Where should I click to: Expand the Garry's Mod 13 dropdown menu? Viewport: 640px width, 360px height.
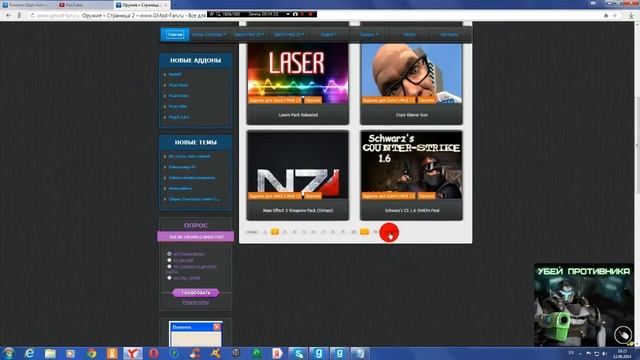point(289,35)
